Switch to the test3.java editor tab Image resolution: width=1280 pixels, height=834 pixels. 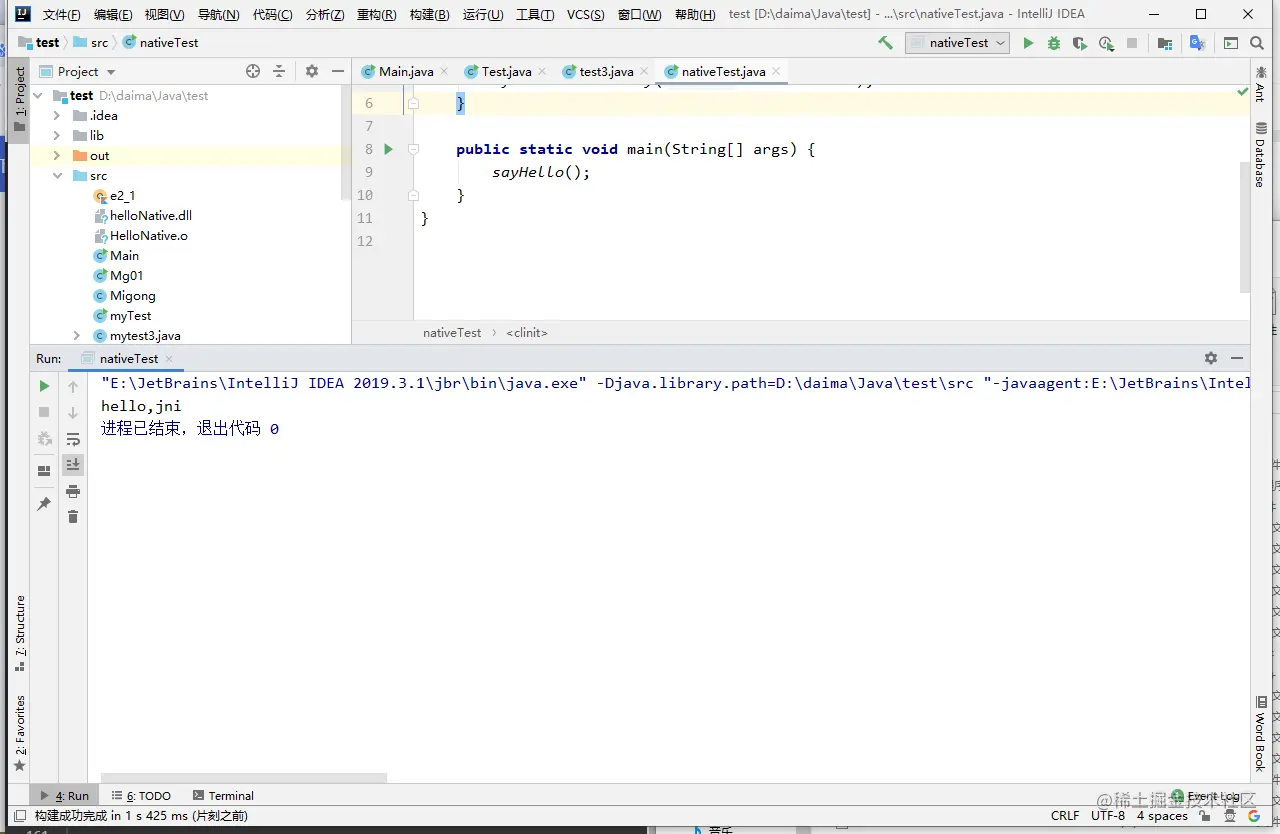606,71
